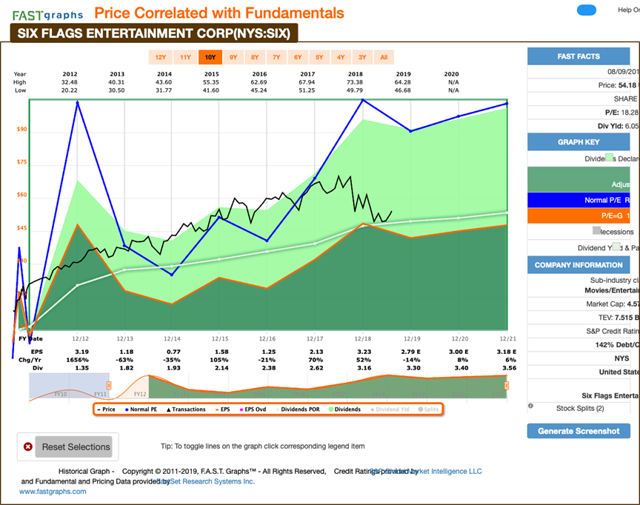Click the 2019 estimated EPS 2.79 E

pos(411,351)
